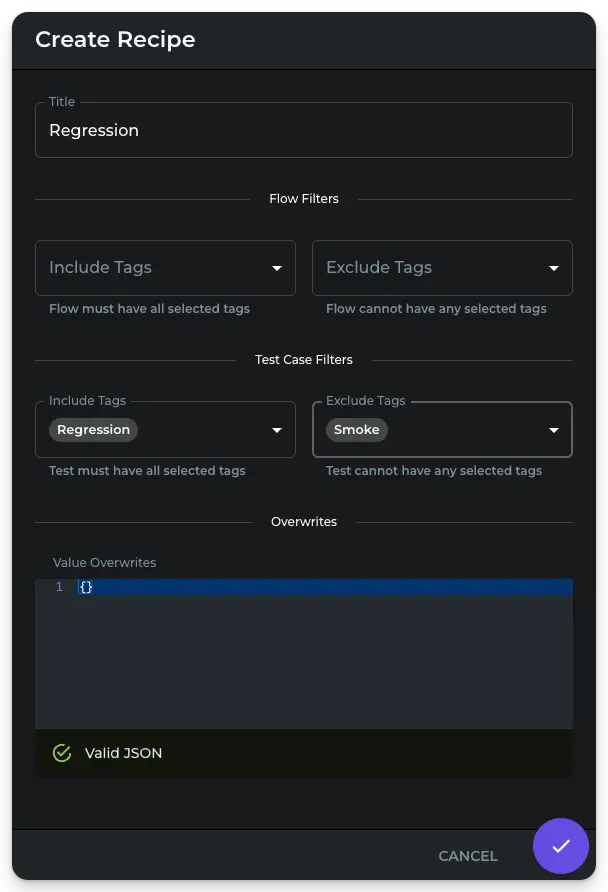This screenshot has width=608, height=892.
Task: Click the Value Overwrites label
Action: [104, 563]
